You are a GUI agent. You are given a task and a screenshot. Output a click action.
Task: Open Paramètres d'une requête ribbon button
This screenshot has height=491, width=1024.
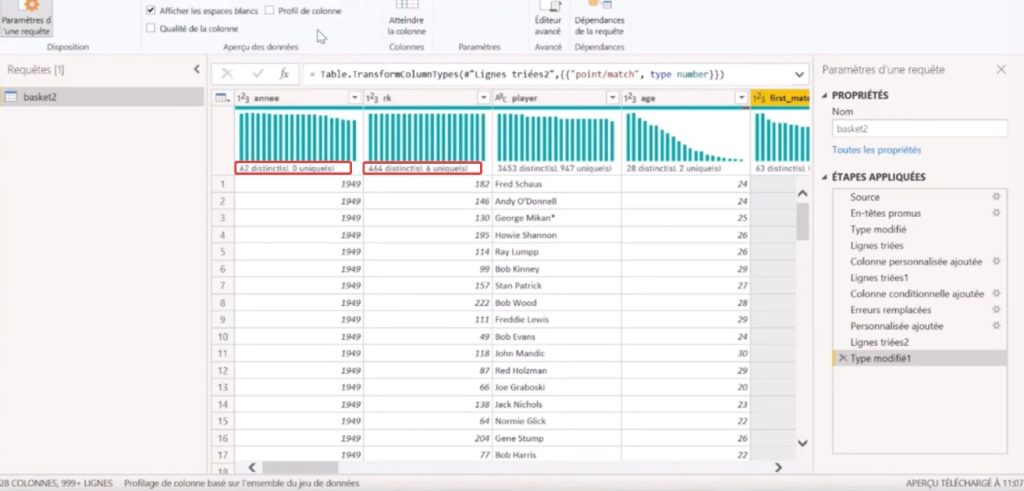[x=26, y=18]
